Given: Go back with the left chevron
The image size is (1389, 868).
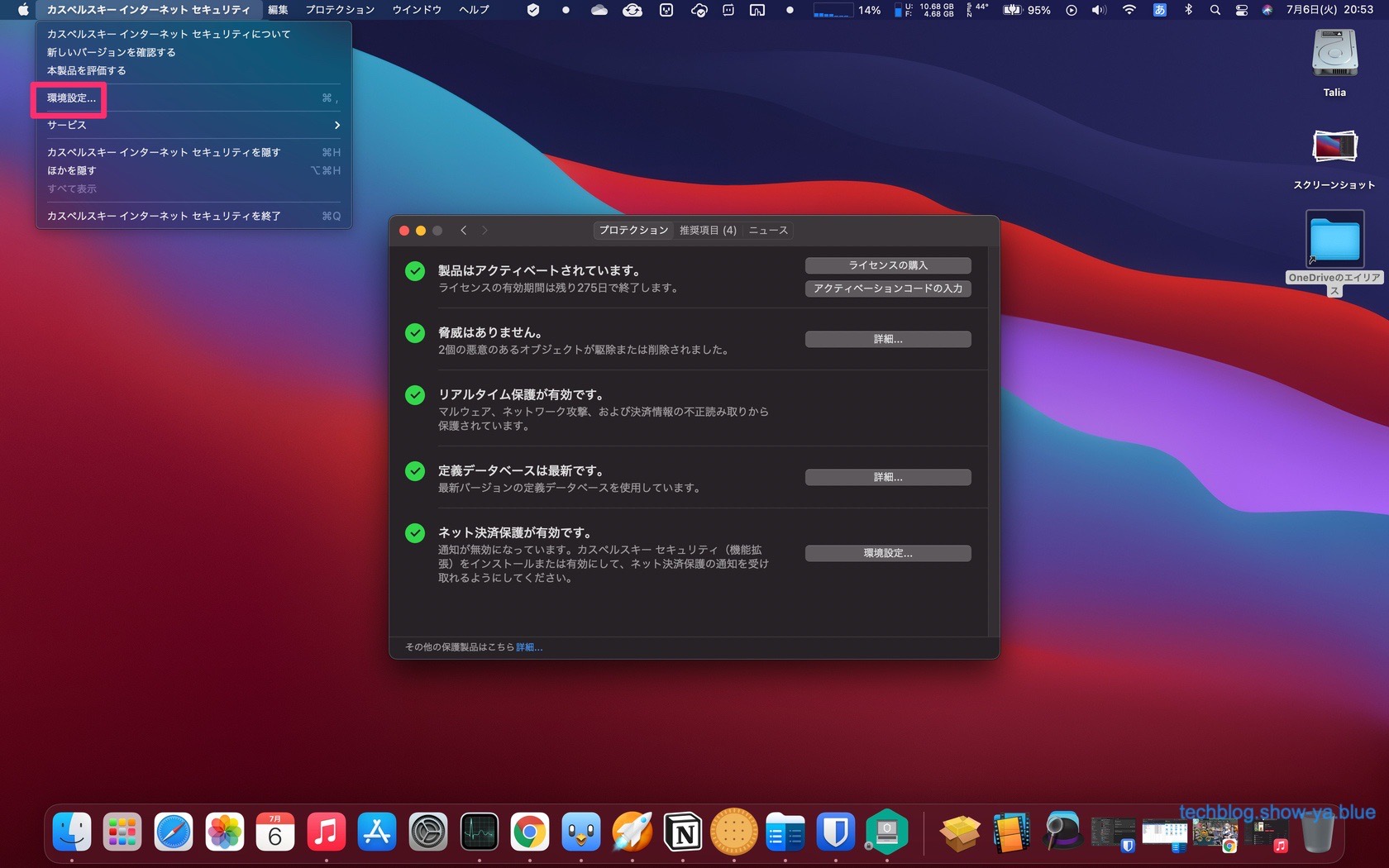Looking at the screenshot, I should click(x=464, y=231).
